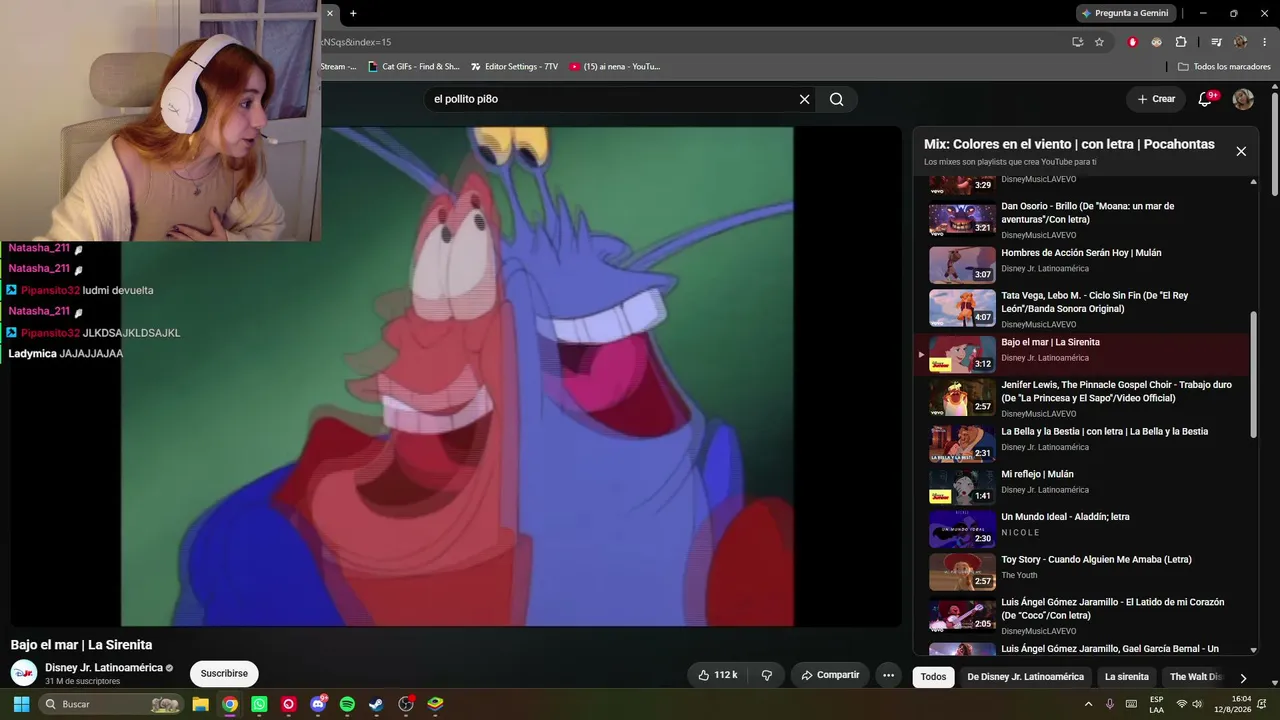Select the 'La sirenita' filter chip
Viewport: 1280px width, 720px height.
click(1127, 677)
